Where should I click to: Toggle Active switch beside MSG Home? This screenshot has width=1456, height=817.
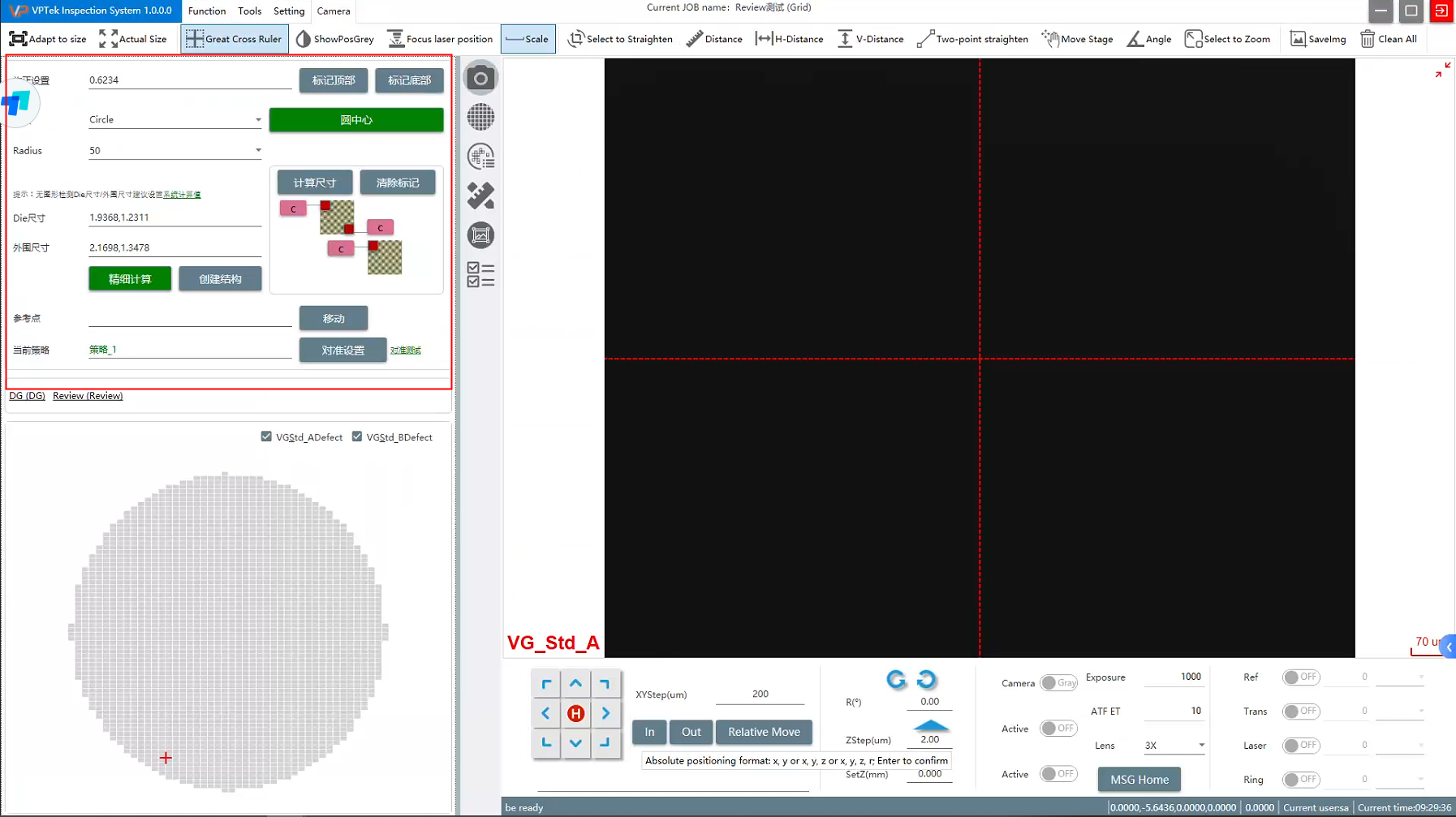(1058, 774)
